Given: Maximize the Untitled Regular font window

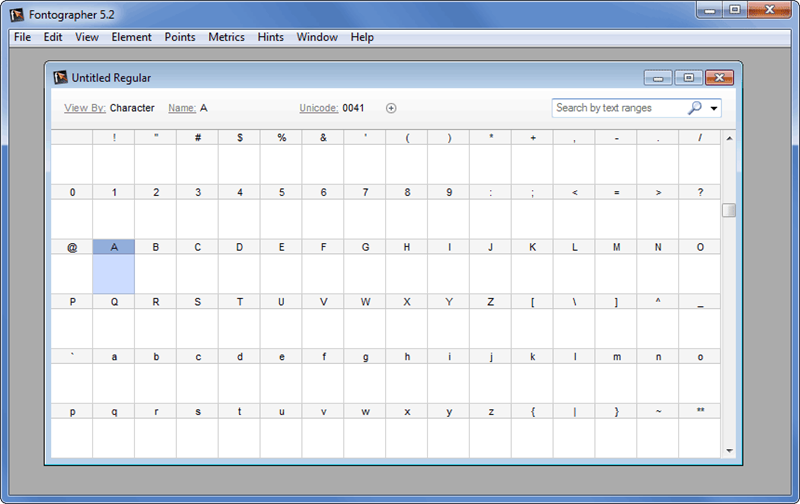Looking at the screenshot, I should [688, 77].
